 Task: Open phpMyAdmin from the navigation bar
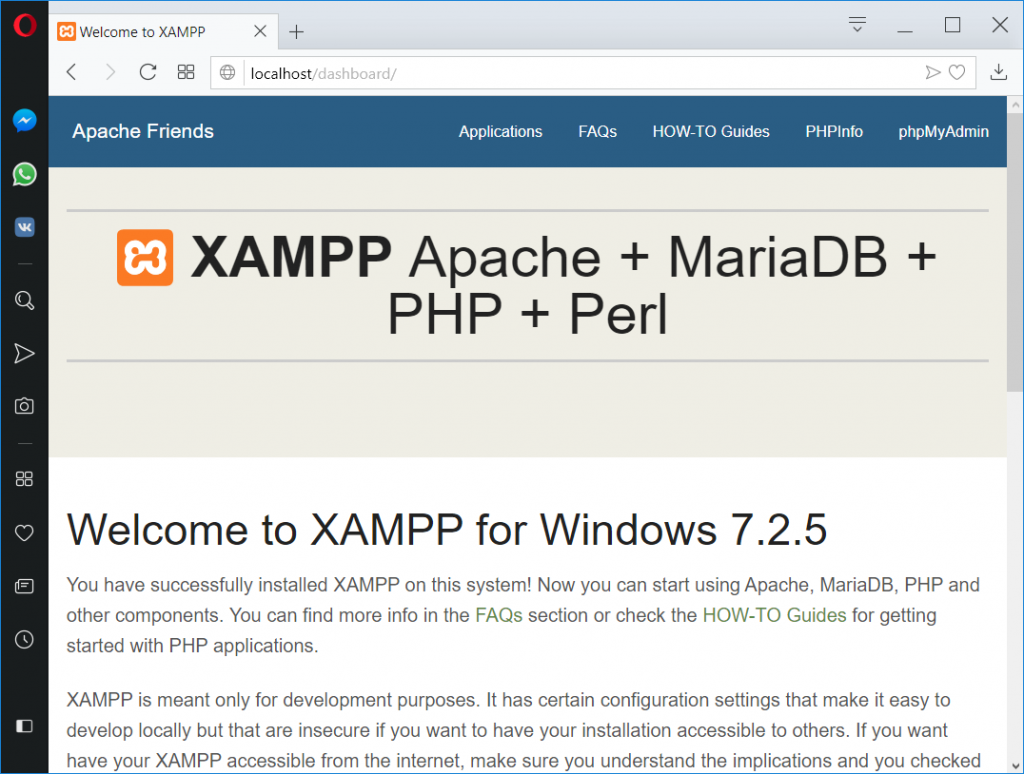coord(943,131)
